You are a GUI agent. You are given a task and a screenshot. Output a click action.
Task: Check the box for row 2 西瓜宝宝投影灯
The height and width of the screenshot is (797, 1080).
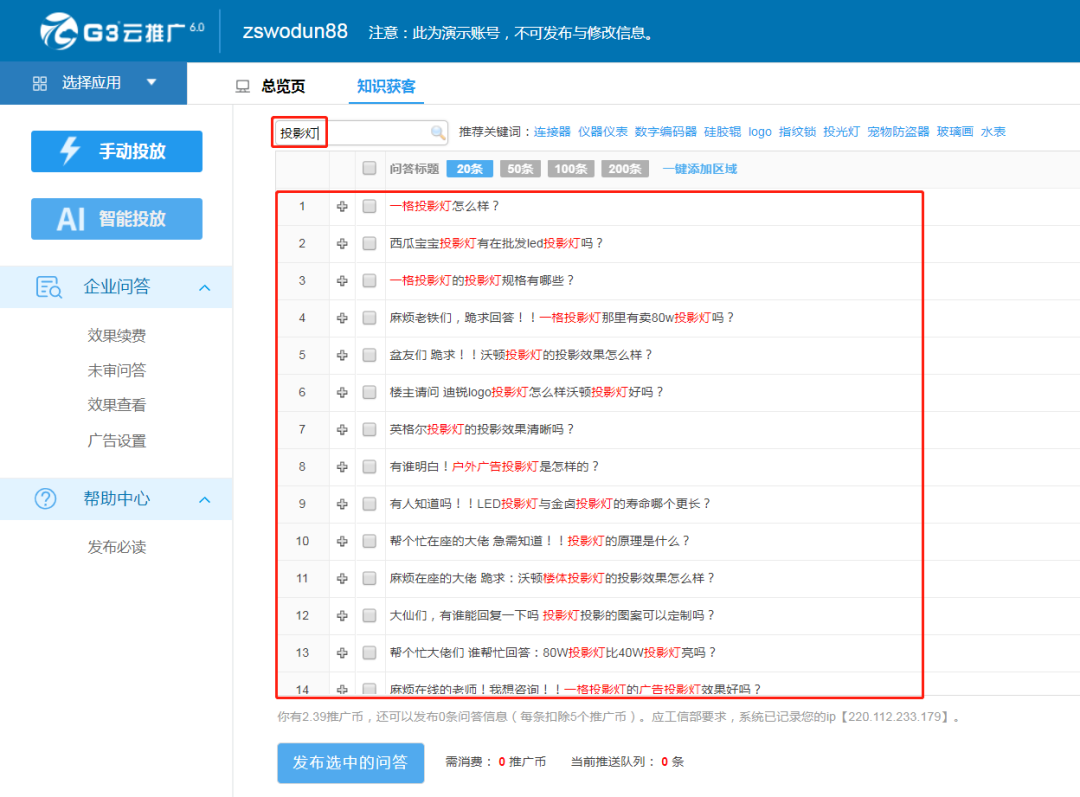[369, 243]
